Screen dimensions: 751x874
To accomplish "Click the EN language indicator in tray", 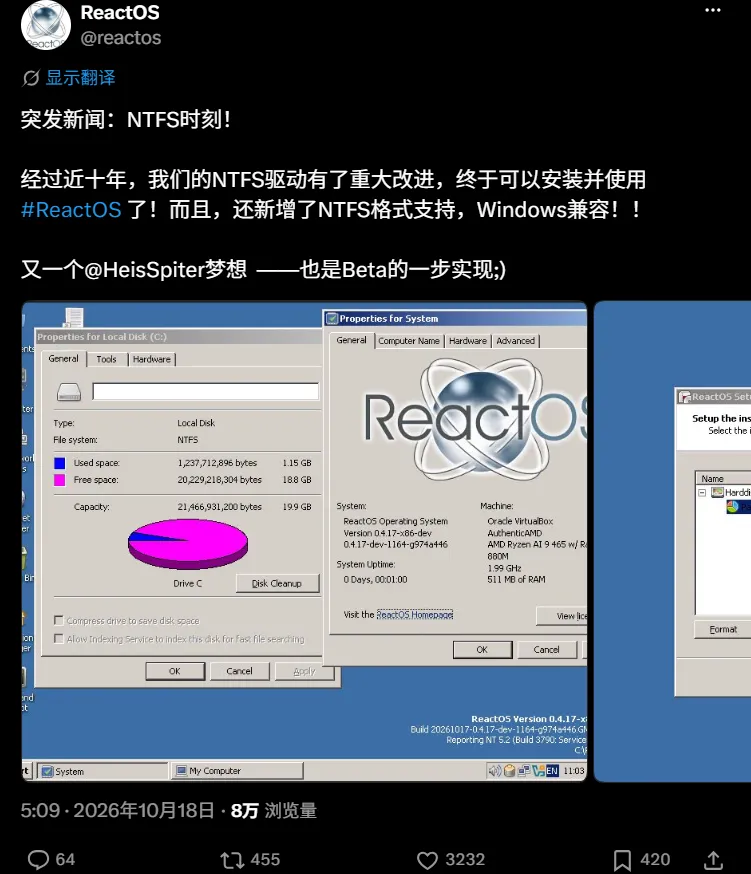I will click(x=552, y=771).
